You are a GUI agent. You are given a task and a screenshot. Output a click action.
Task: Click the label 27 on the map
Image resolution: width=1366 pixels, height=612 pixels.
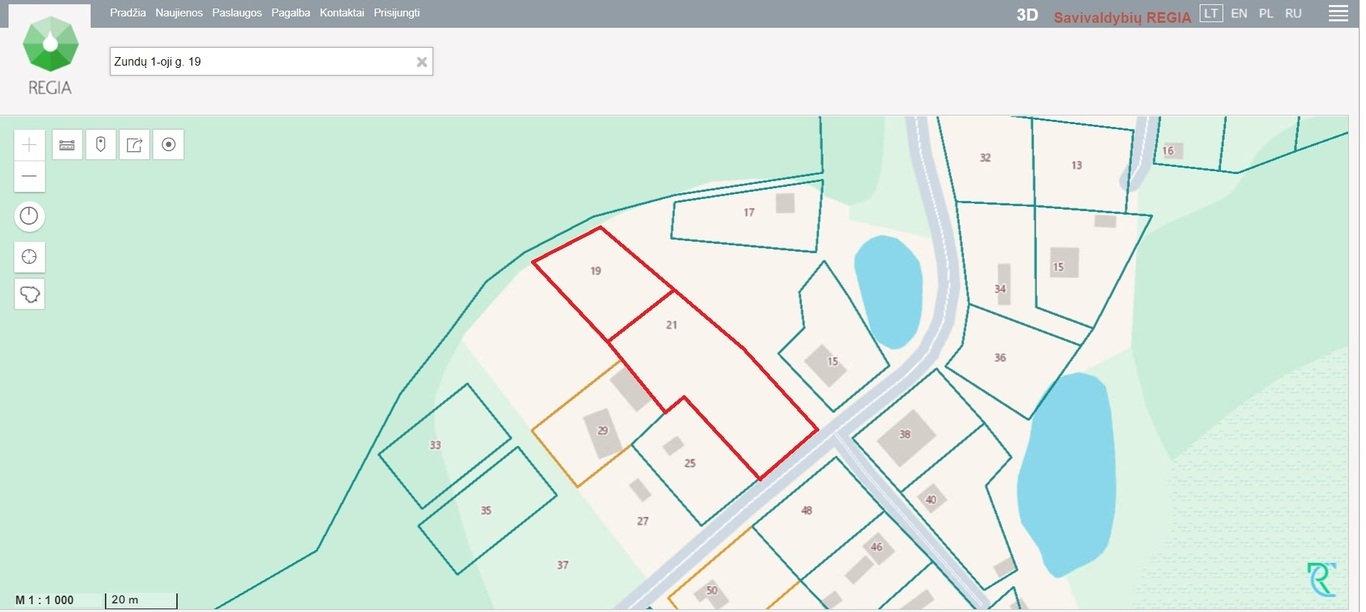pyautogui.click(x=643, y=521)
